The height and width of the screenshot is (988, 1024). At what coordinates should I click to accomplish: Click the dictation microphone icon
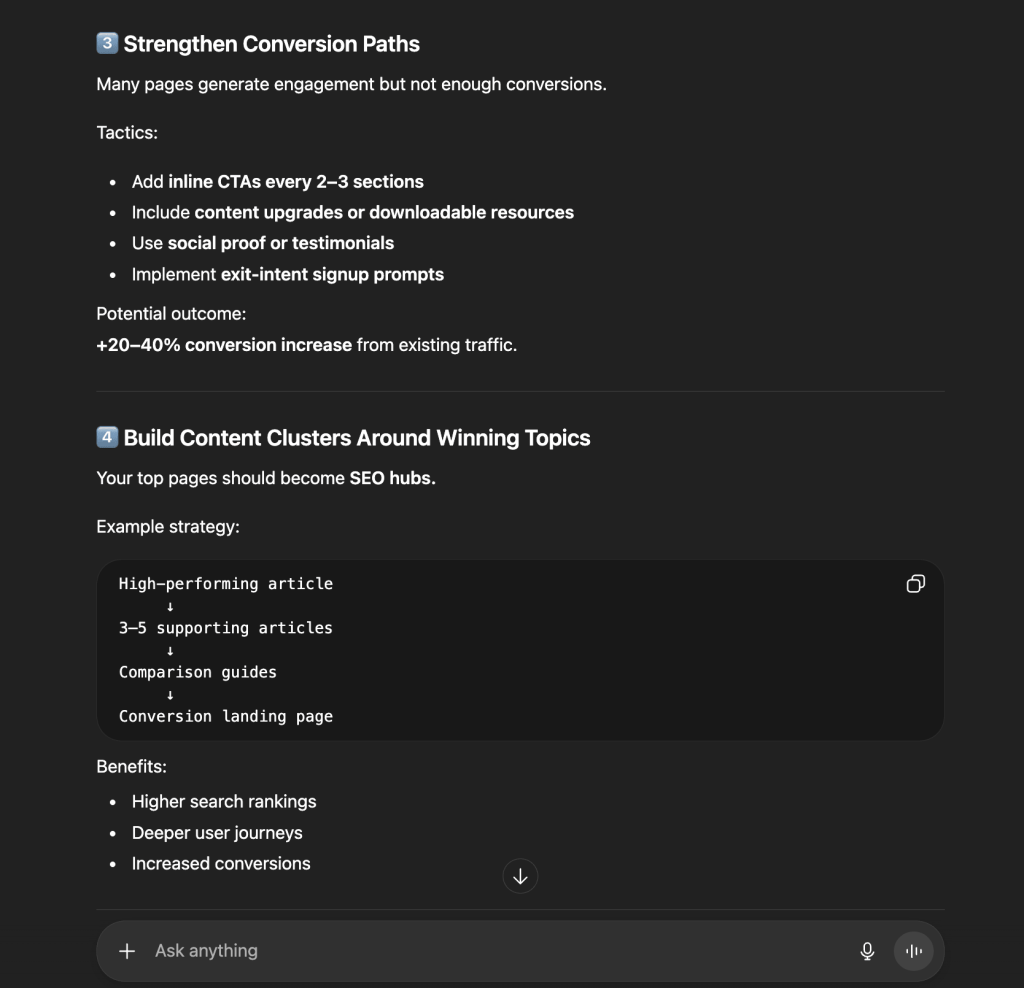click(x=866, y=951)
